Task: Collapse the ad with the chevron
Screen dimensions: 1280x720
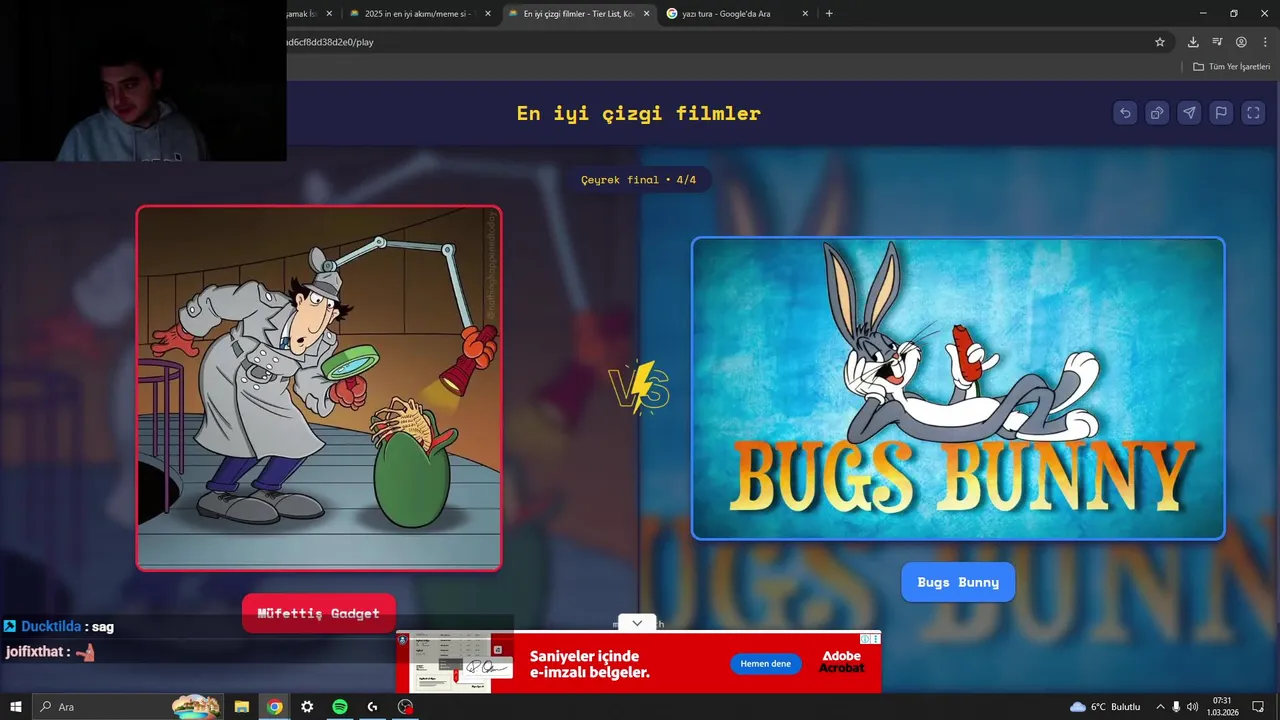Action: [637, 623]
